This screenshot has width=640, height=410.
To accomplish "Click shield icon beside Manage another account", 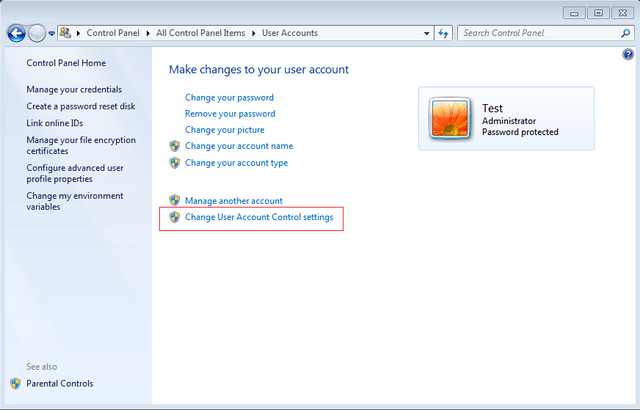I will (x=175, y=200).
